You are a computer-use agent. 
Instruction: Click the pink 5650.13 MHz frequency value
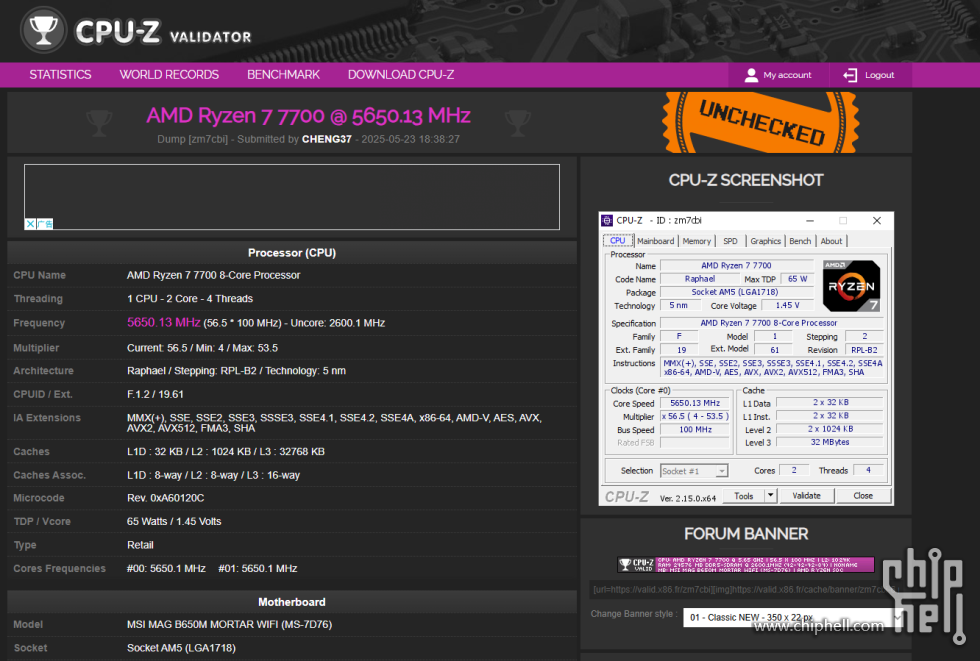(x=164, y=322)
